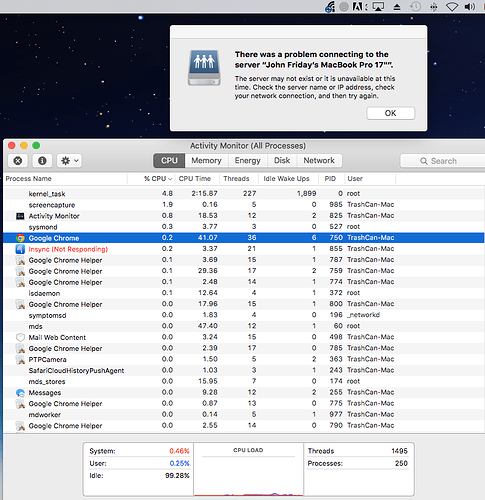Select the Disk tab

(x=282, y=161)
